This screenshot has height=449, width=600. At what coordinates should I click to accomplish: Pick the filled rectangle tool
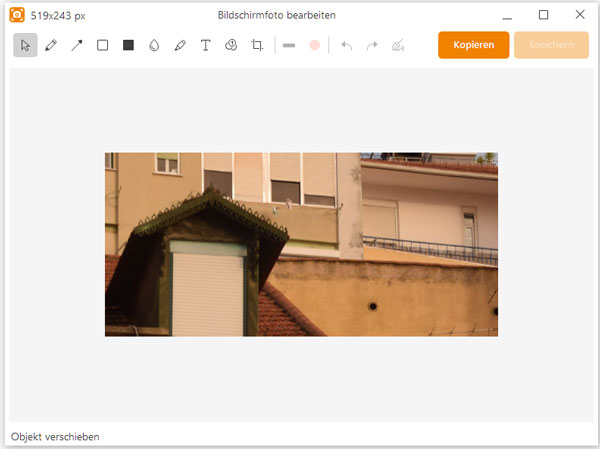tap(128, 45)
